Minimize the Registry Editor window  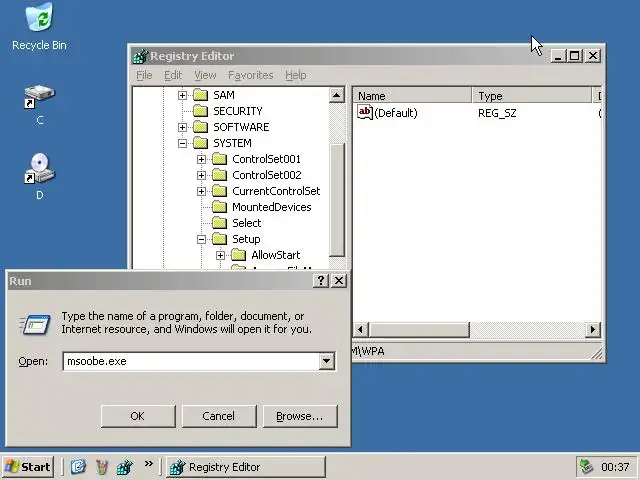558,56
